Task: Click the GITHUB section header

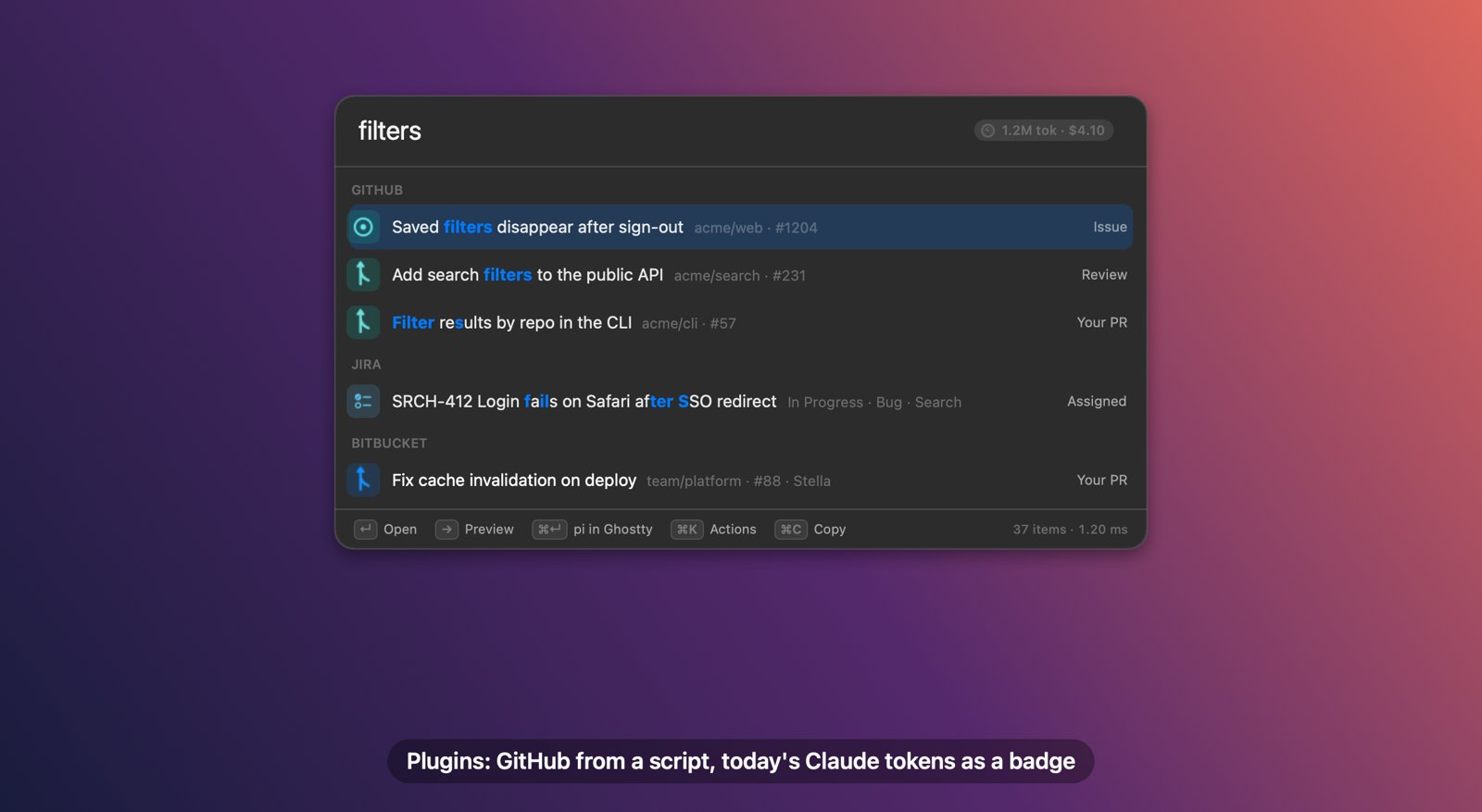Action: (x=377, y=190)
